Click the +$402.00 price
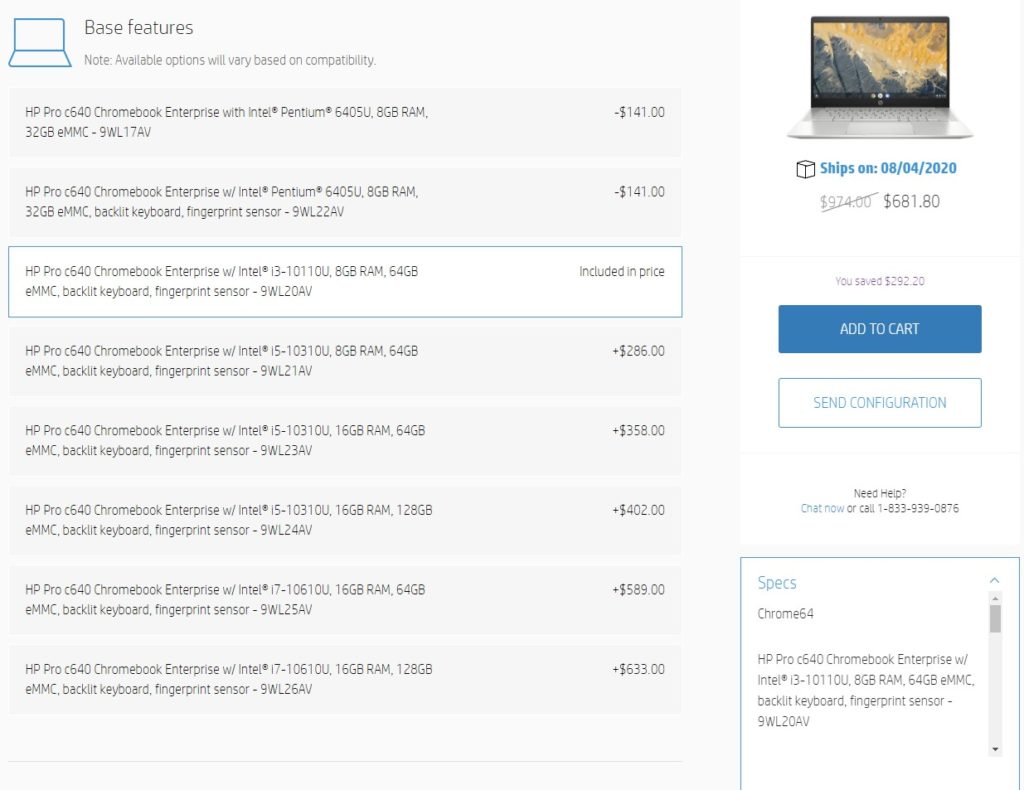Viewport: 1024px width, 790px height. [638, 511]
